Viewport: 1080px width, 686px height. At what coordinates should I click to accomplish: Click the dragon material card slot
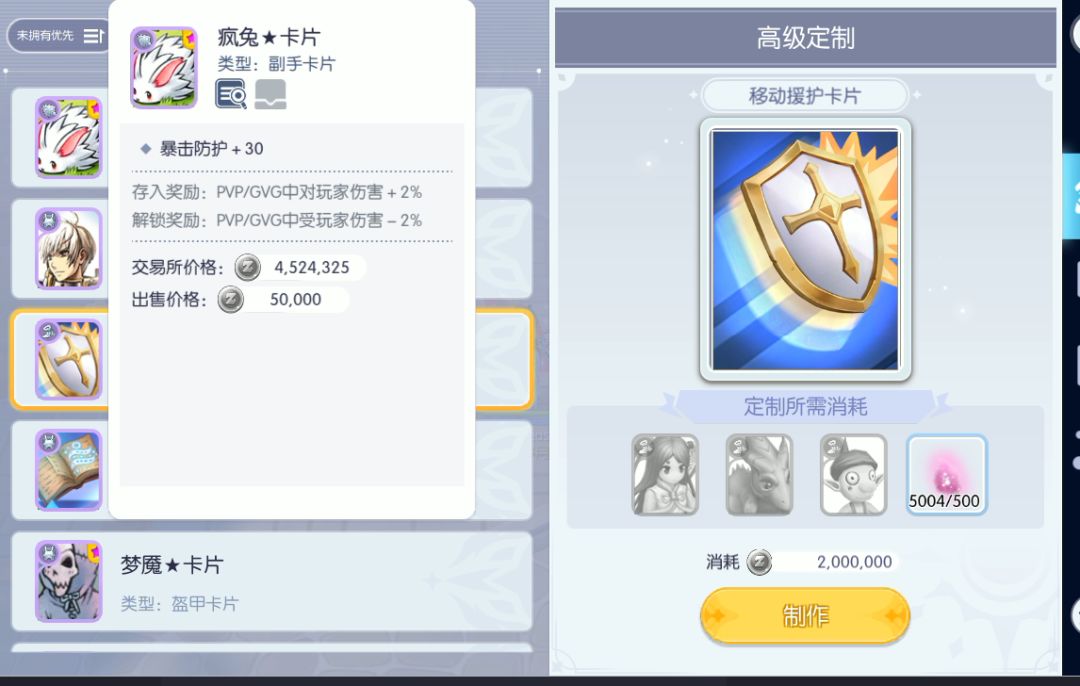[x=760, y=475]
